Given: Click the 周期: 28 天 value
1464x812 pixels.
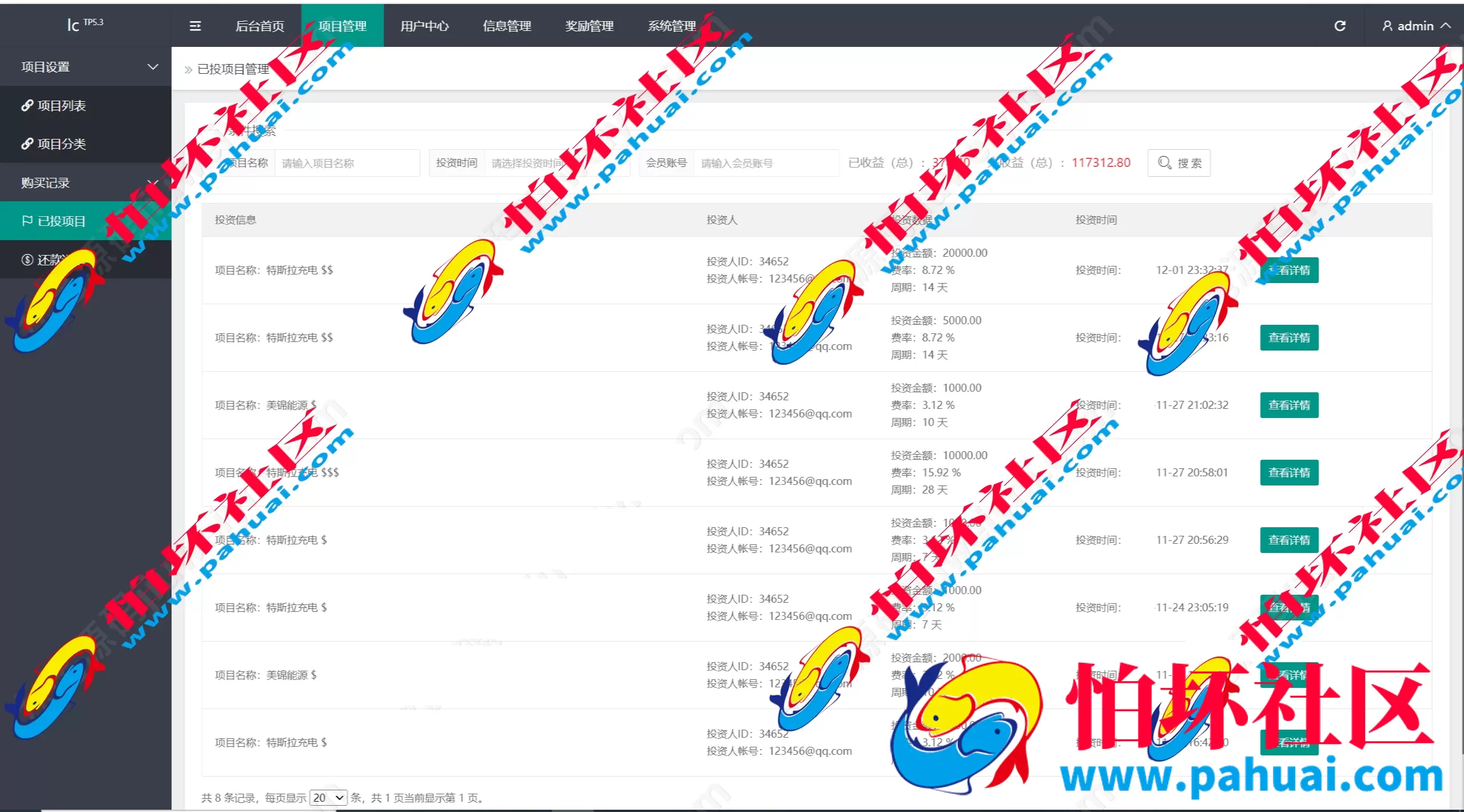Looking at the screenshot, I should pyautogui.click(x=919, y=489).
